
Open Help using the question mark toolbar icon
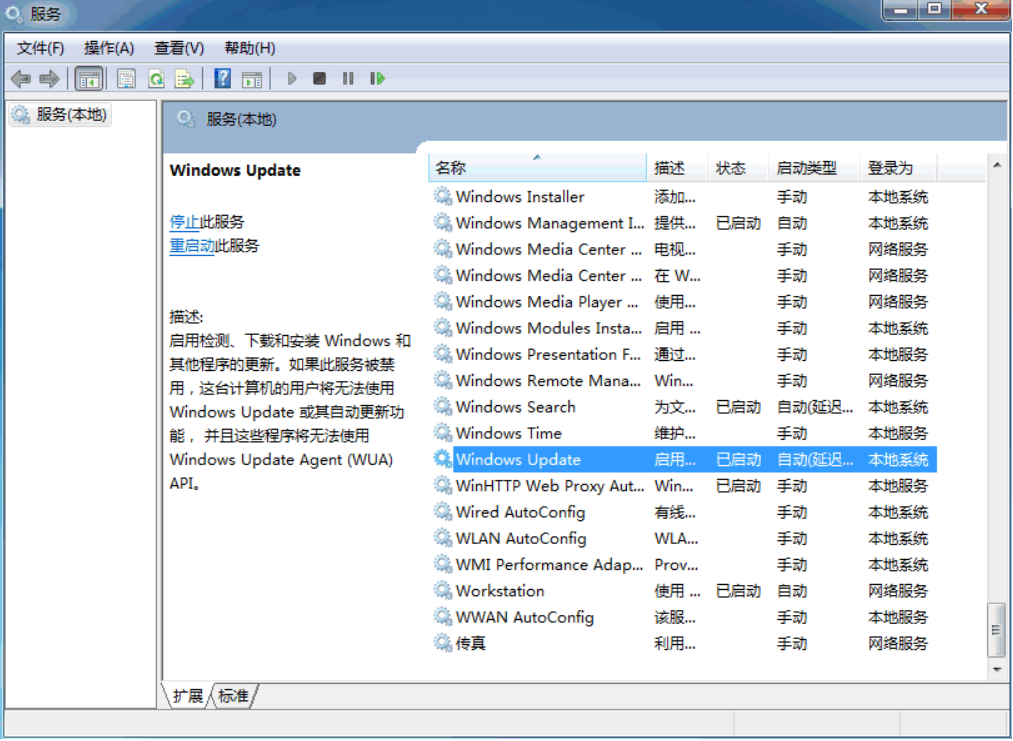(x=221, y=78)
